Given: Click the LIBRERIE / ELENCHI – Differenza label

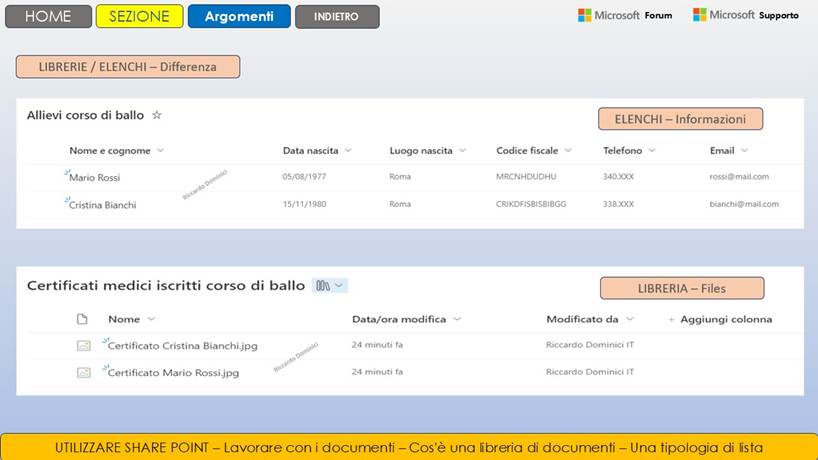Looking at the screenshot, I should pos(128,67).
